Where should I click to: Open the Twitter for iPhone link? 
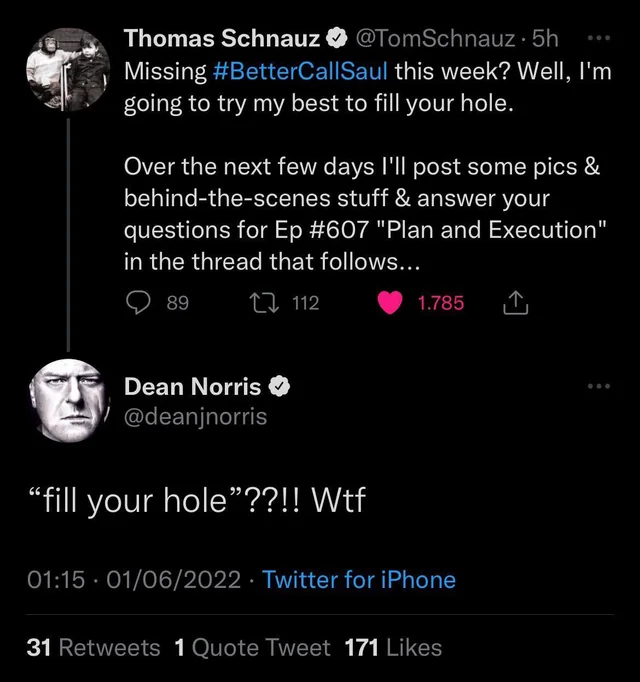click(x=359, y=580)
